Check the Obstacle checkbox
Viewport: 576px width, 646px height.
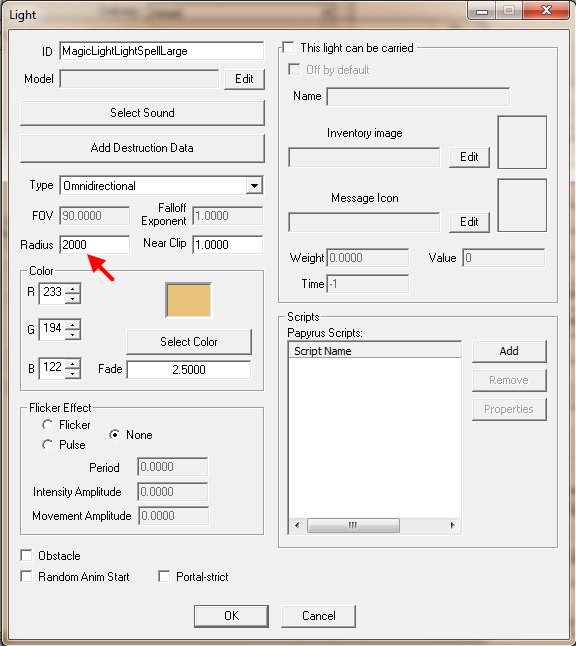click(x=26, y=555)
